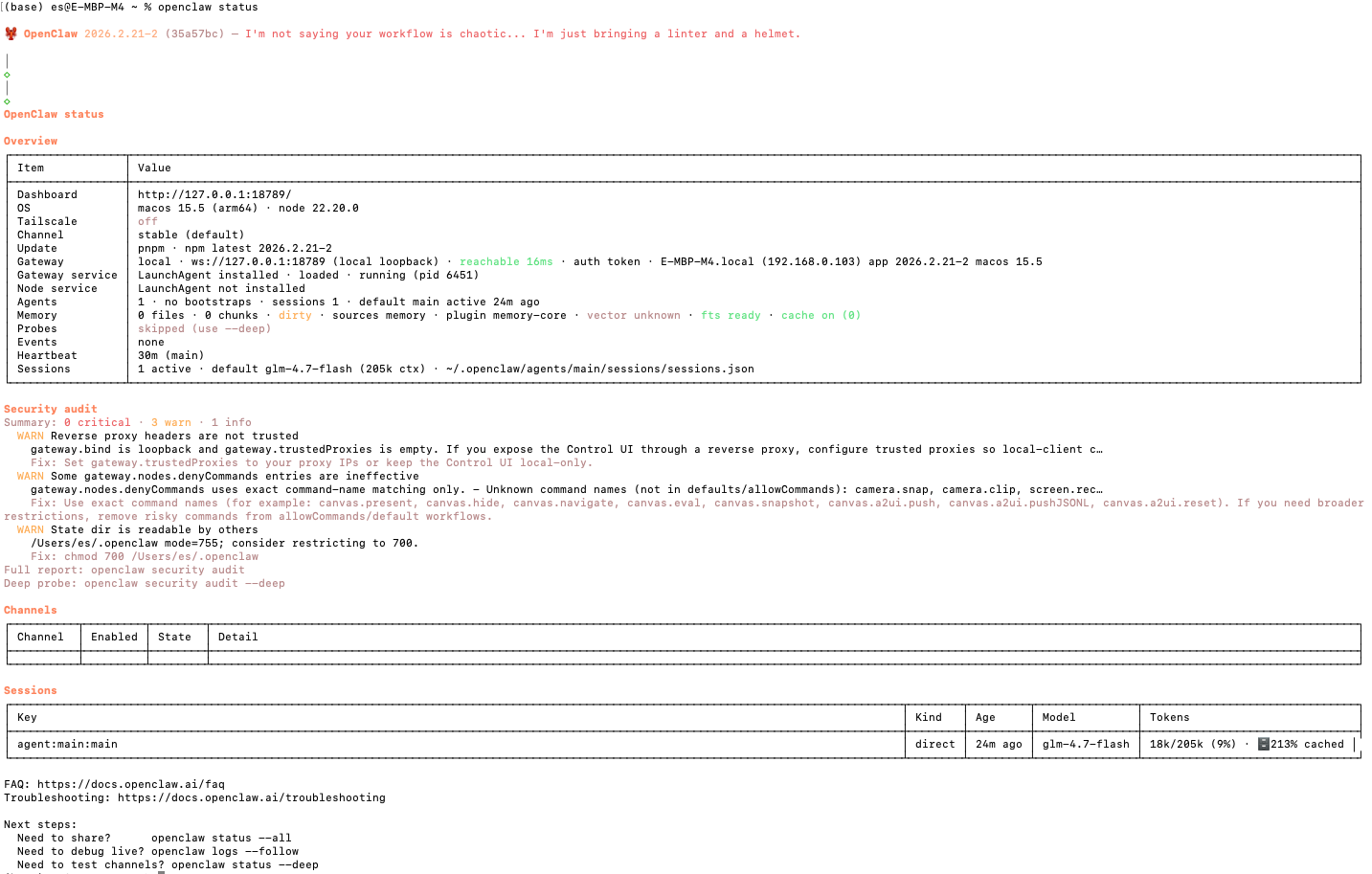Click the green 'fts ready' status text
This screenshot has width=1372, height=874.
[731, 315]
